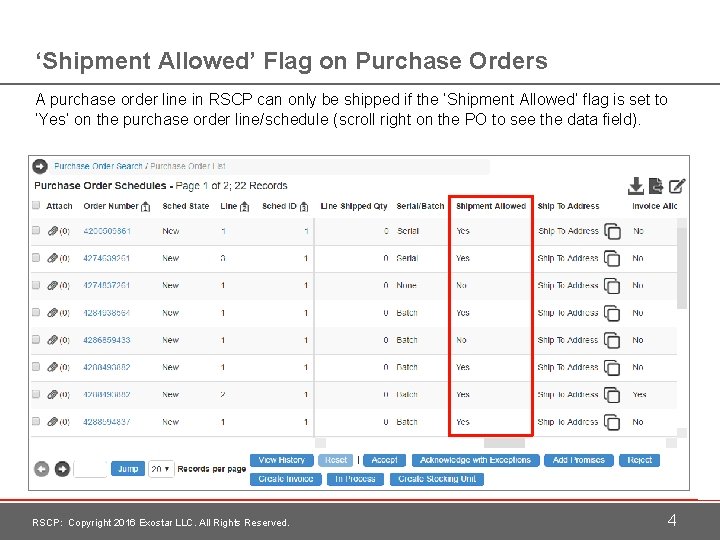Open attachments paperclip for order 4274637261
Image resolution: width=720 pixels, height=540 pixels.
click(x=52, y=285)
